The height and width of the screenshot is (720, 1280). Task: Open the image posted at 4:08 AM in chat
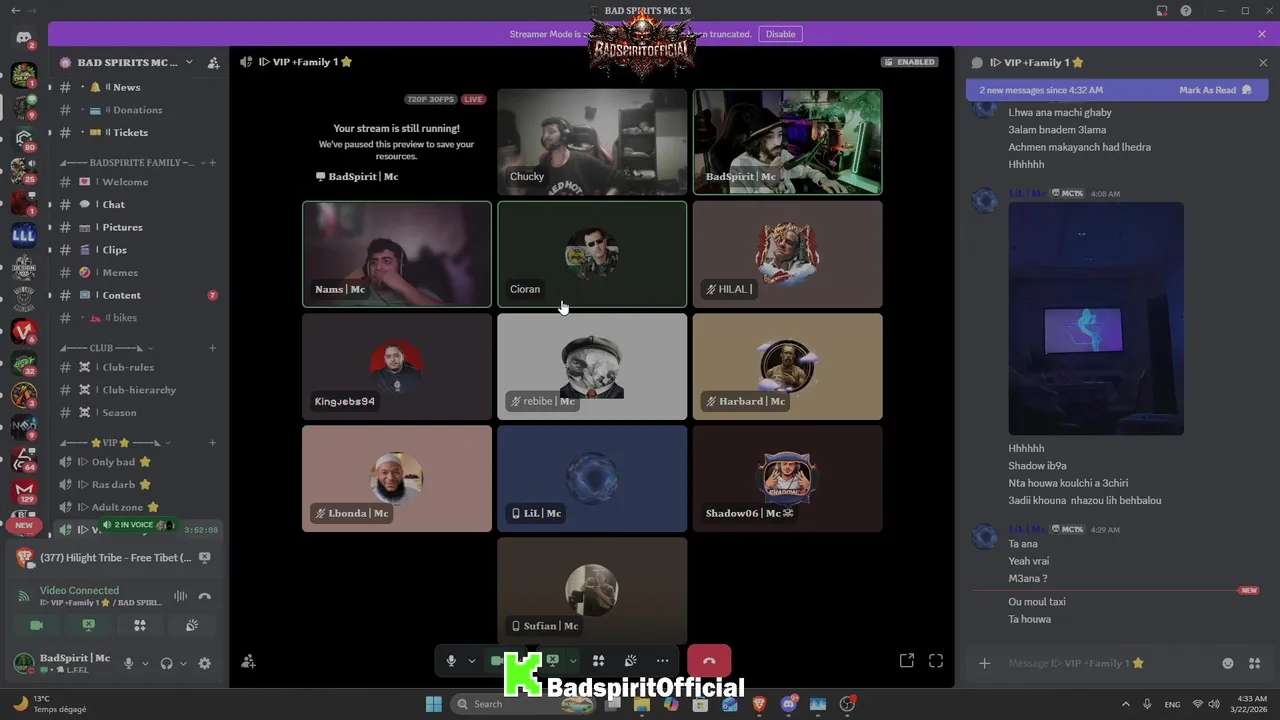(x=1096, y=318)
